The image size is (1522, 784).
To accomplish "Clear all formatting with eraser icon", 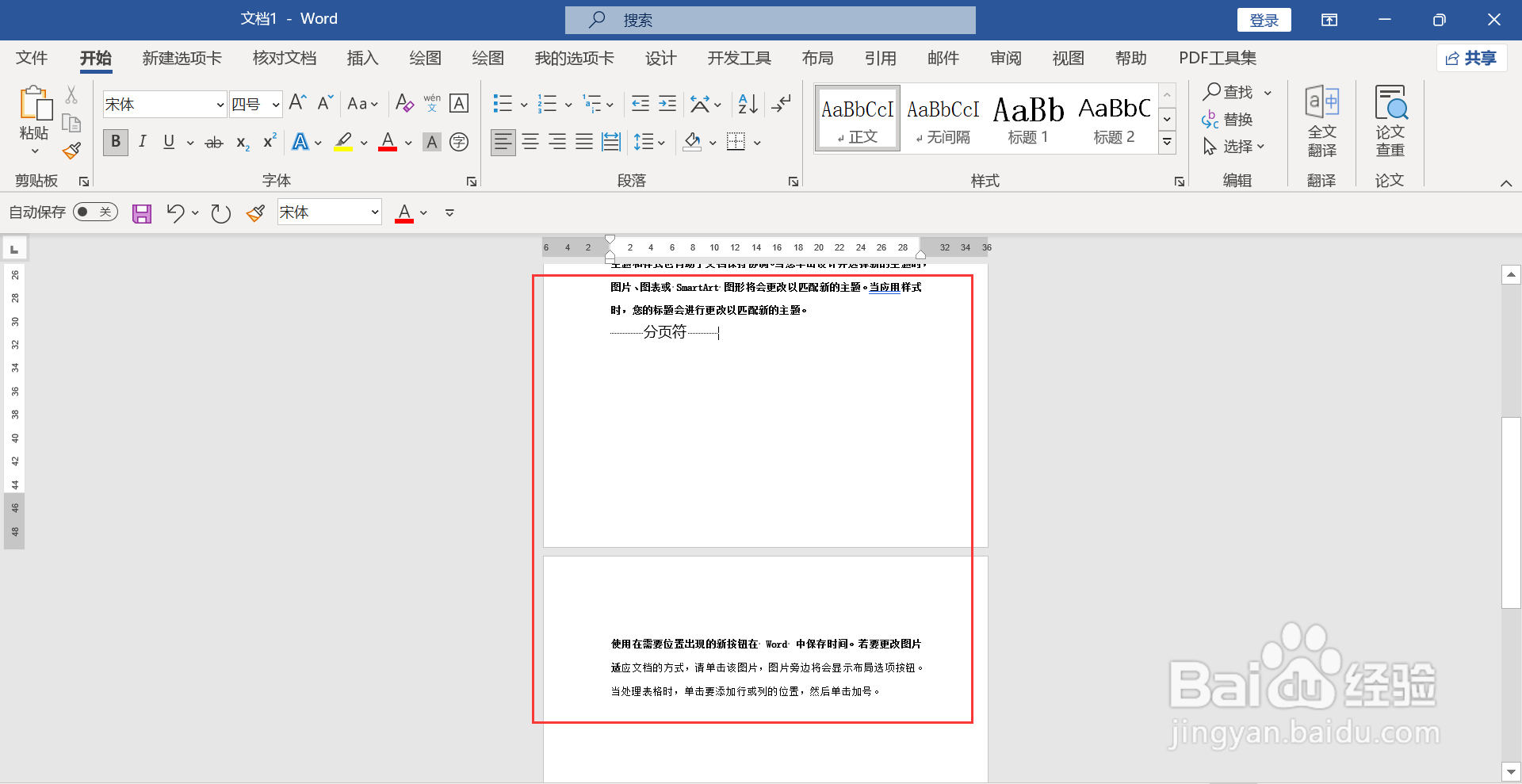I will coord(404,103).
